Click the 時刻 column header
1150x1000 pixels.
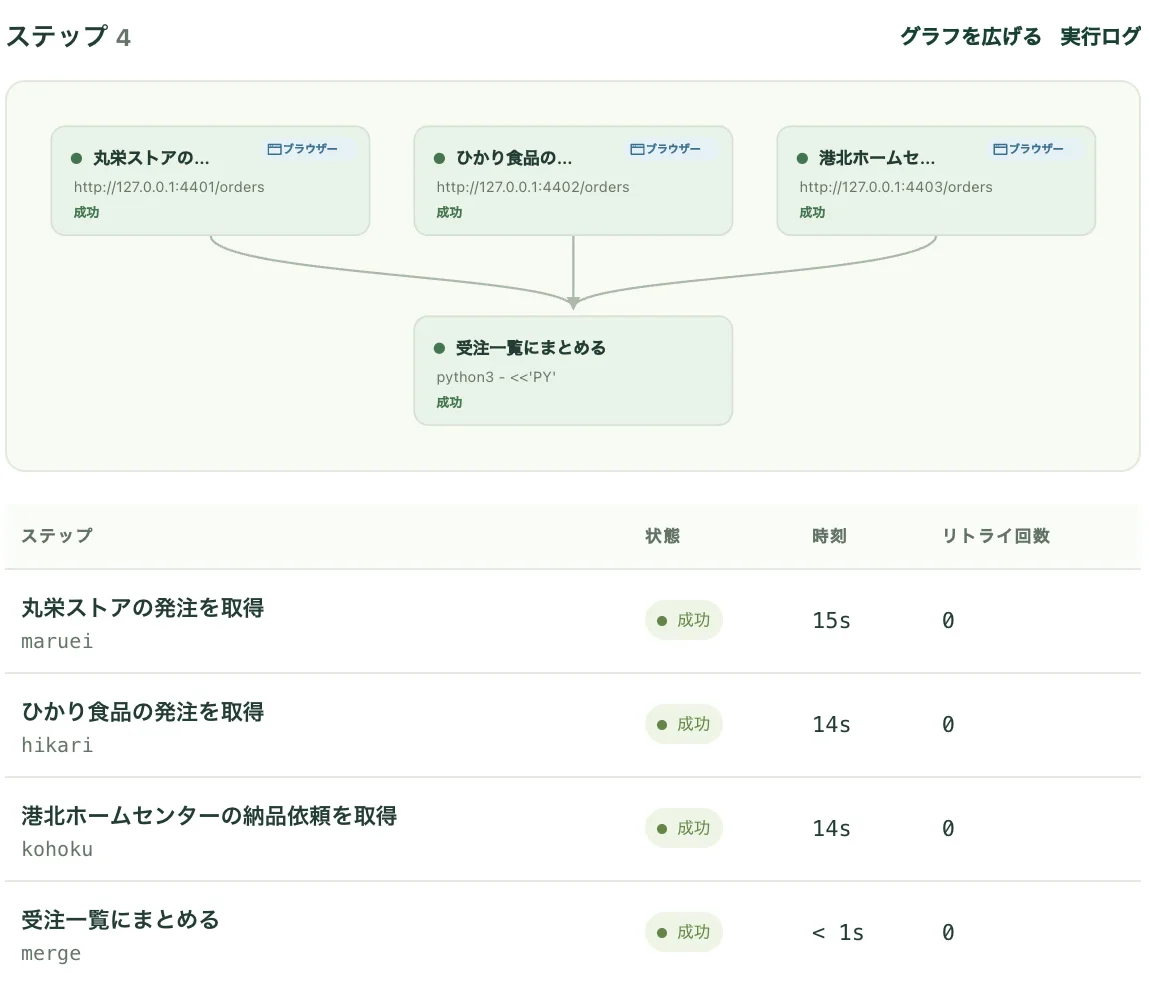tap(829, 536)
